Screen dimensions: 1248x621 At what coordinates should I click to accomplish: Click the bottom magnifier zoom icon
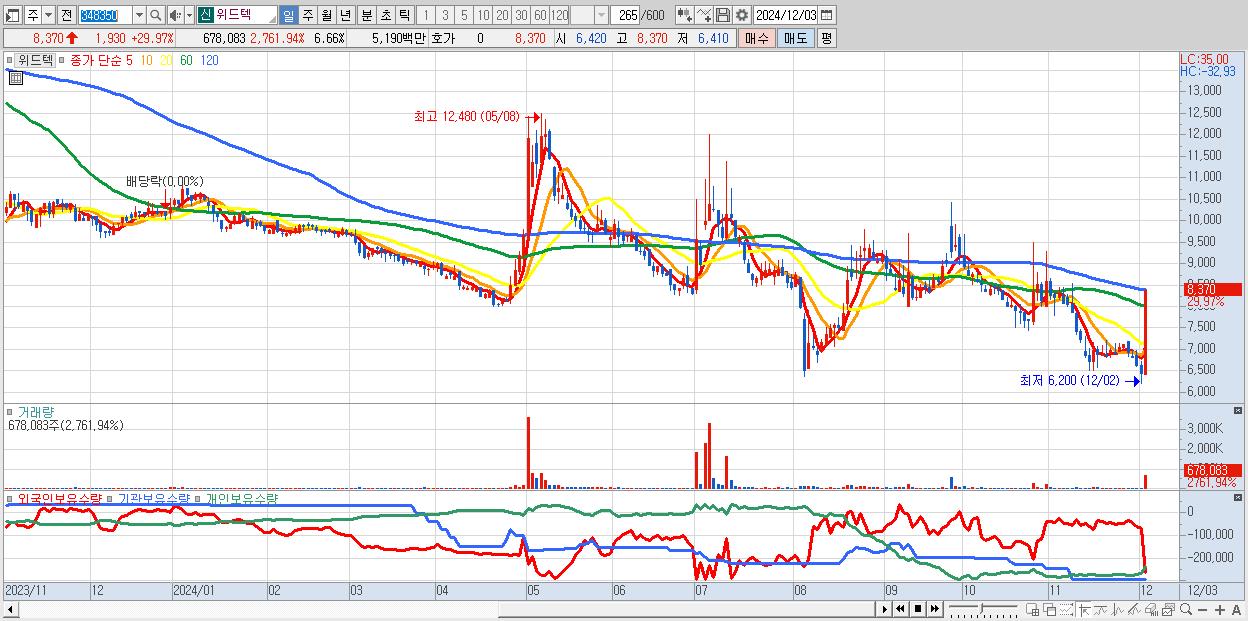pos(1186,610)
